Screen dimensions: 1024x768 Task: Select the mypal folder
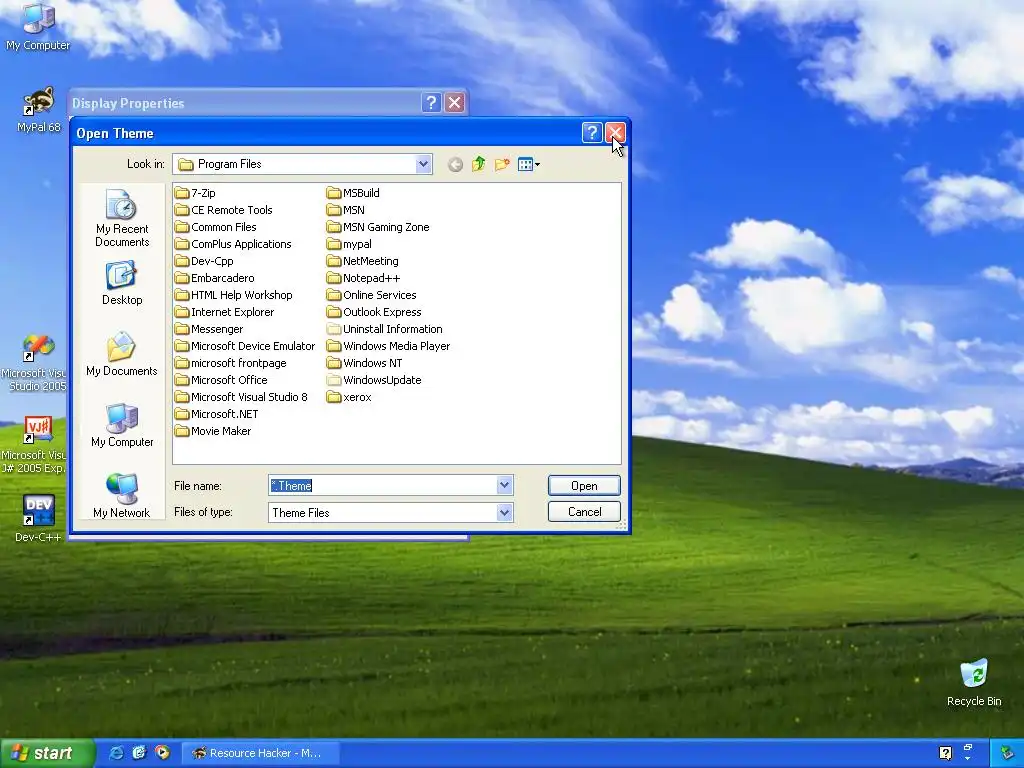click(349, 244)
